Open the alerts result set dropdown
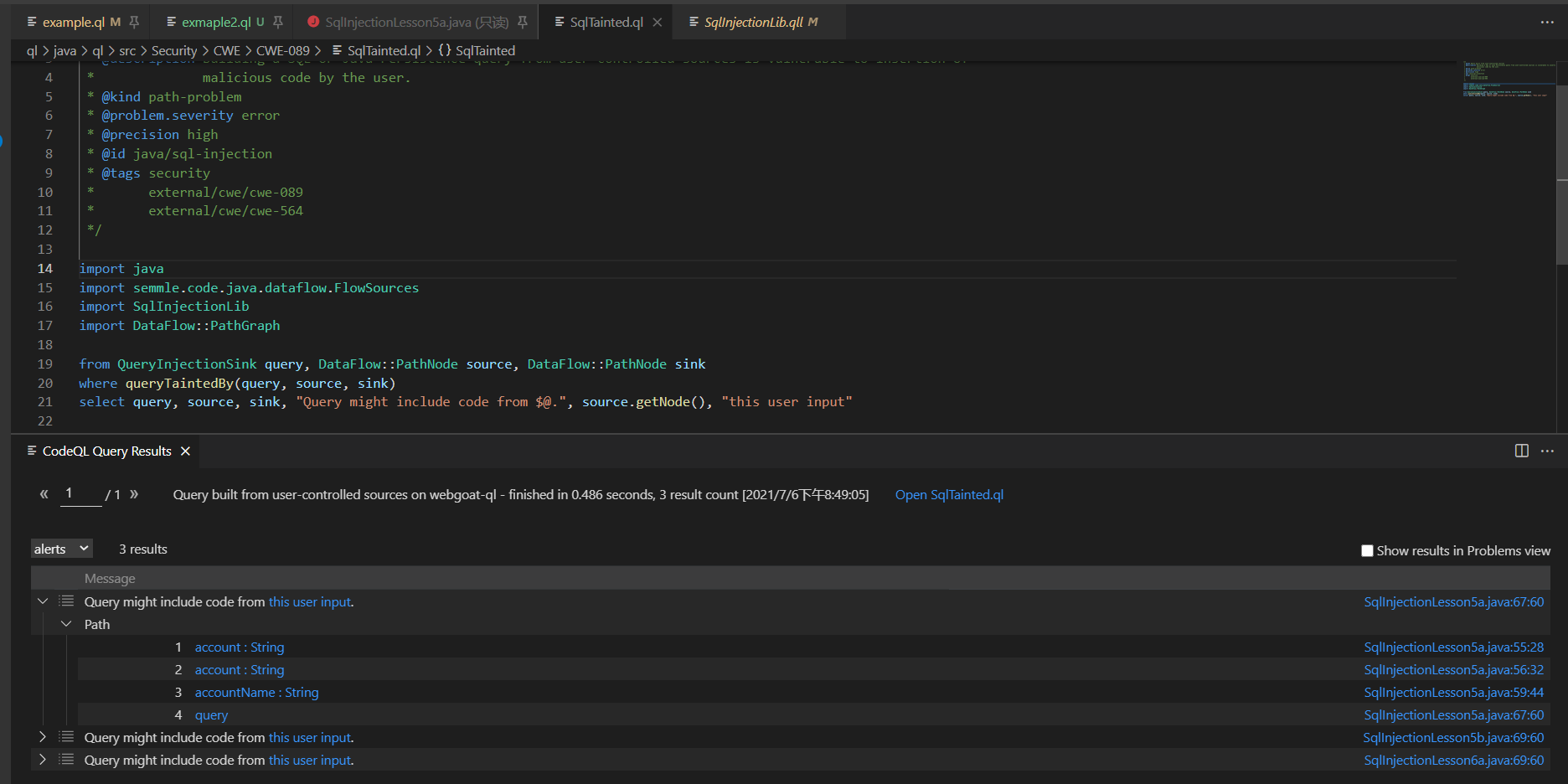This screenshot has width=1568, height=784. (62, 549)
